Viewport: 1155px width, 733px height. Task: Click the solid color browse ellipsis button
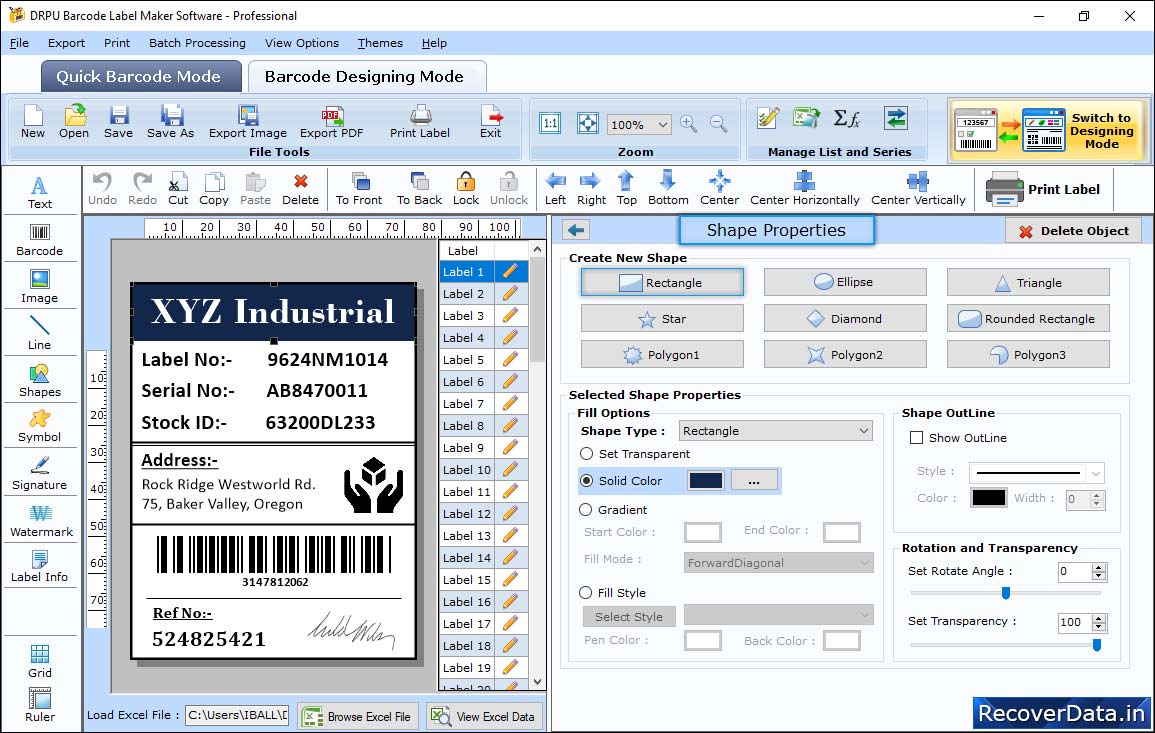[x=754, y=480]
